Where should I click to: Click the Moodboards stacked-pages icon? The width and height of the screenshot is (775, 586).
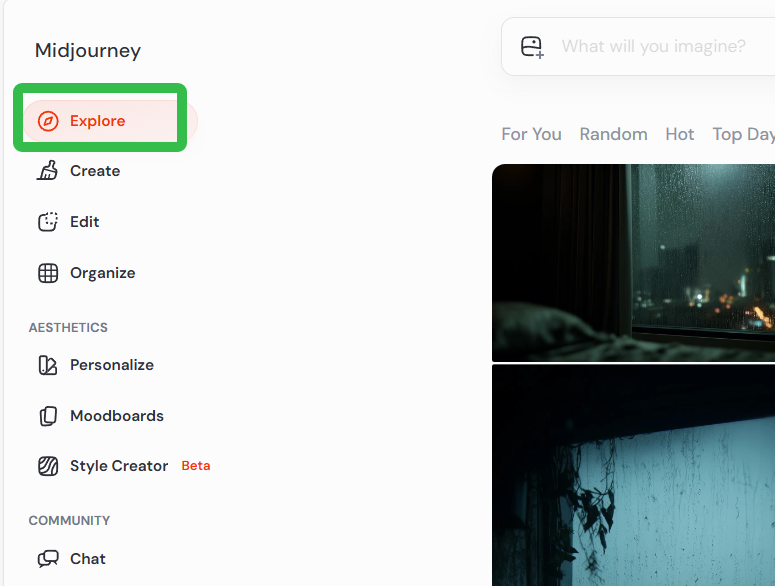(x=48, y=416)
